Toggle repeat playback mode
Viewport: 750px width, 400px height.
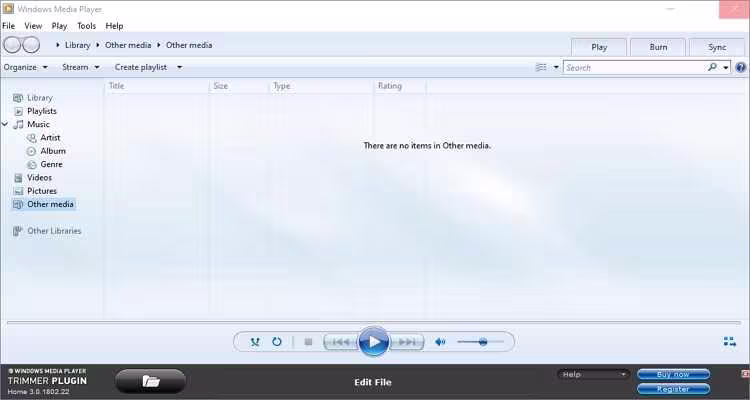276,342
